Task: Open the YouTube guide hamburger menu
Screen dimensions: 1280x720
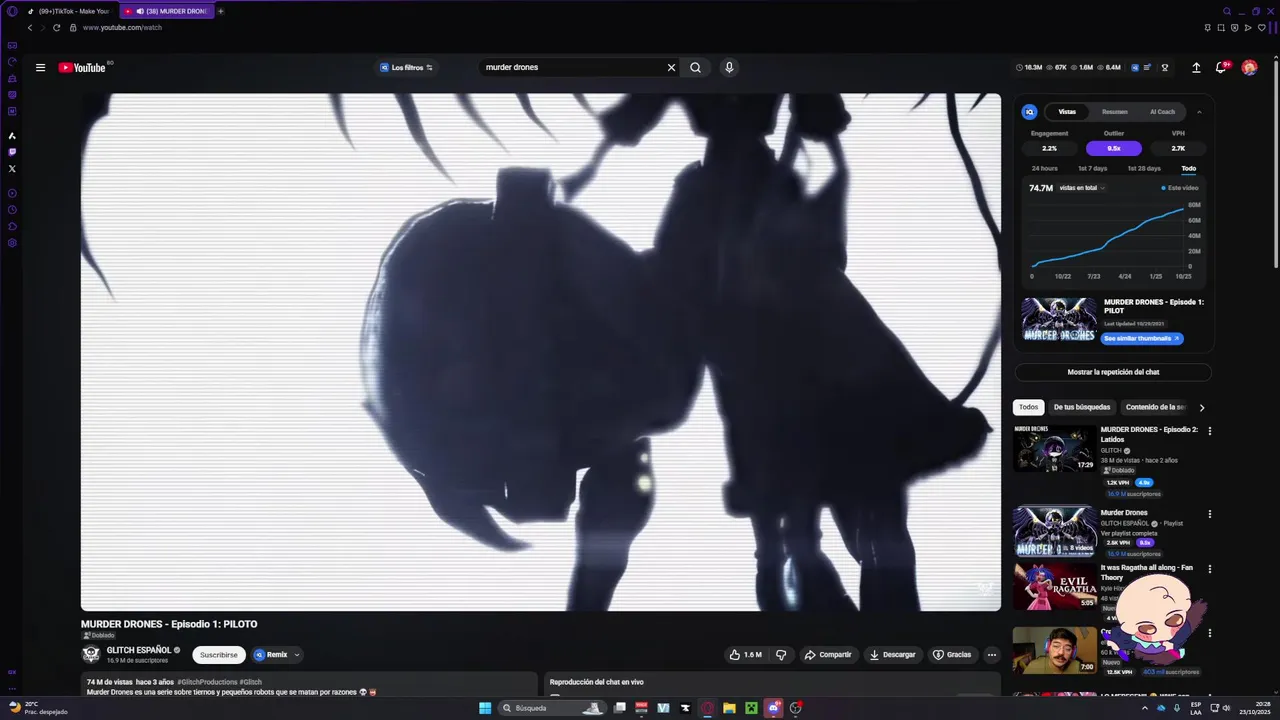Action: pos(40,68)
